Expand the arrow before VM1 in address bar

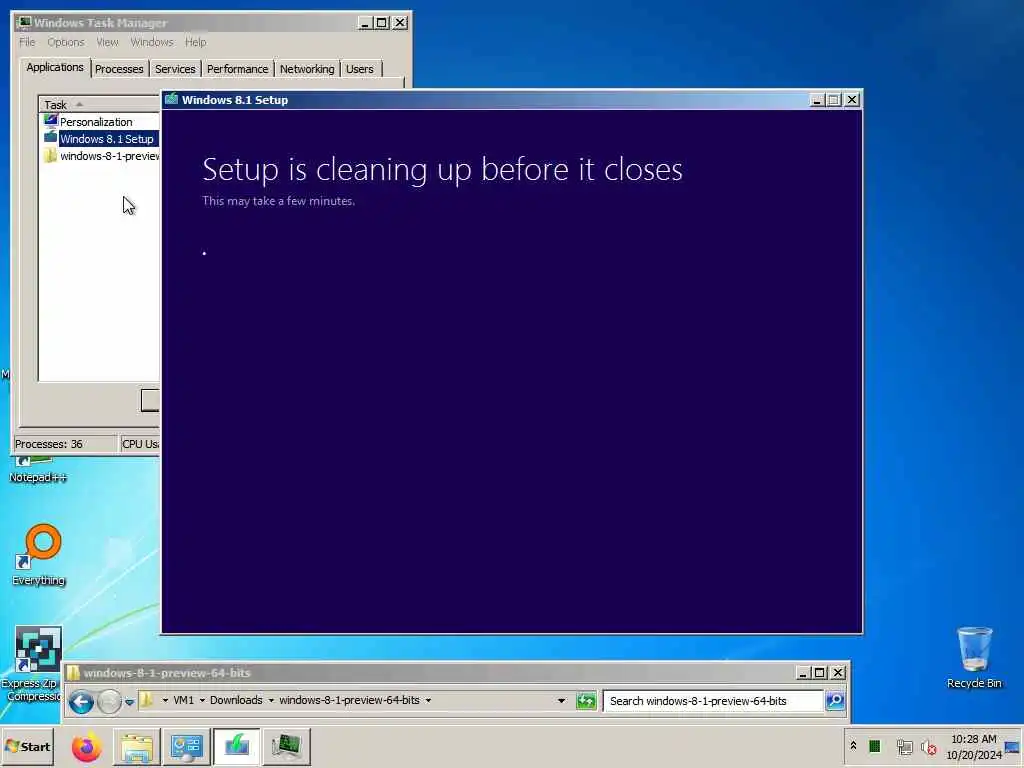coord(165,700)
